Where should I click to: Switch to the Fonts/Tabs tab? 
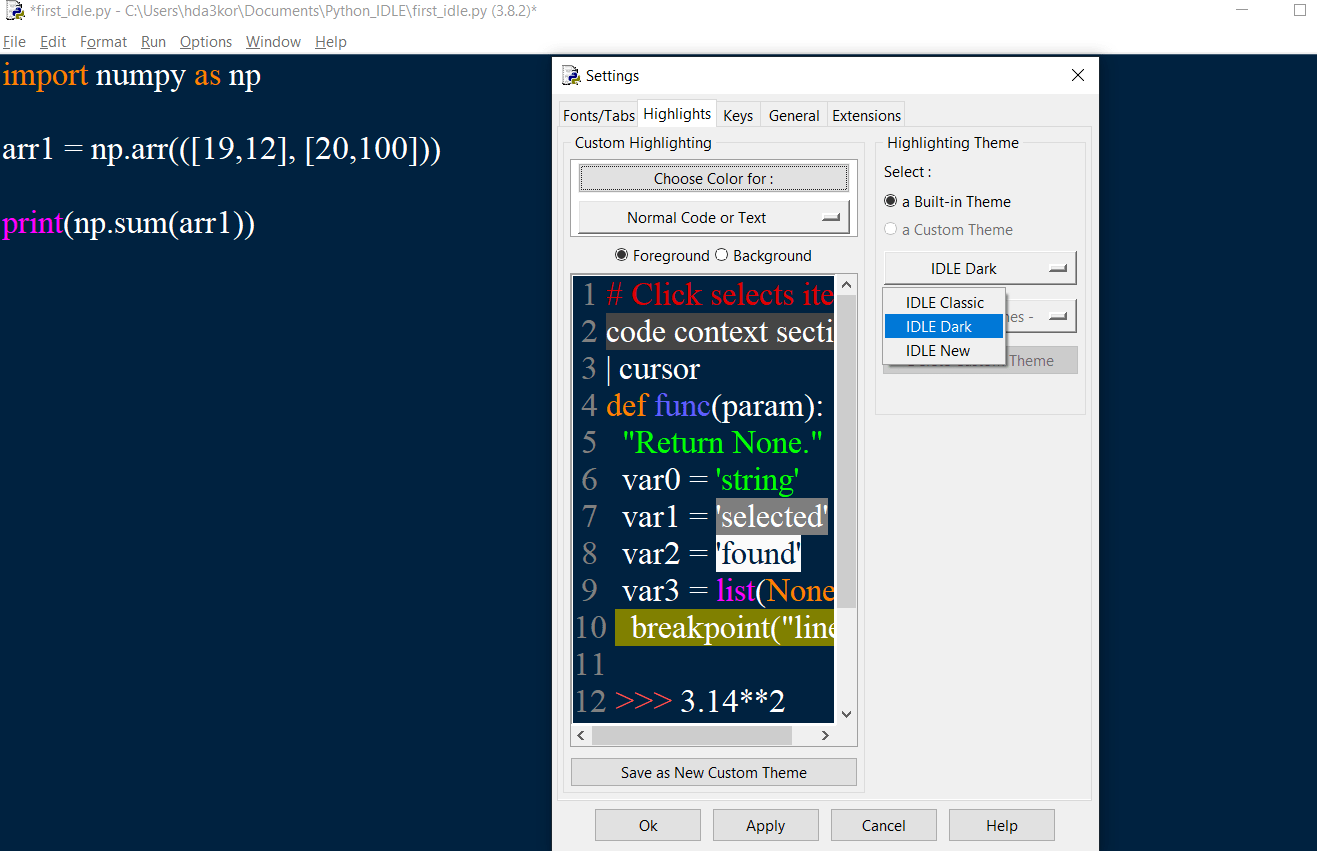[x=599, y=116]
